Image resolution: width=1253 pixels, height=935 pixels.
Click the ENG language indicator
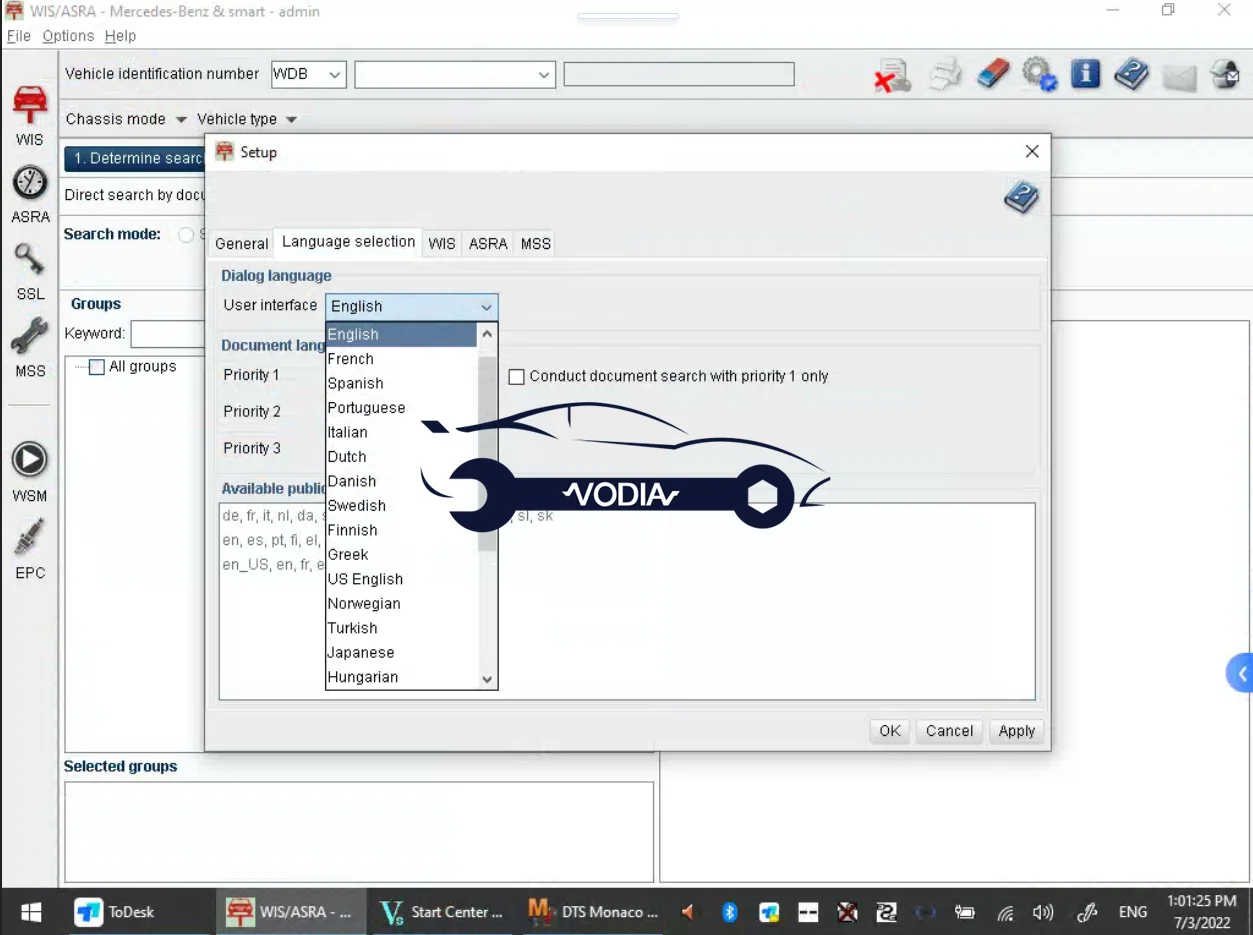click(x=1133, y=912)
